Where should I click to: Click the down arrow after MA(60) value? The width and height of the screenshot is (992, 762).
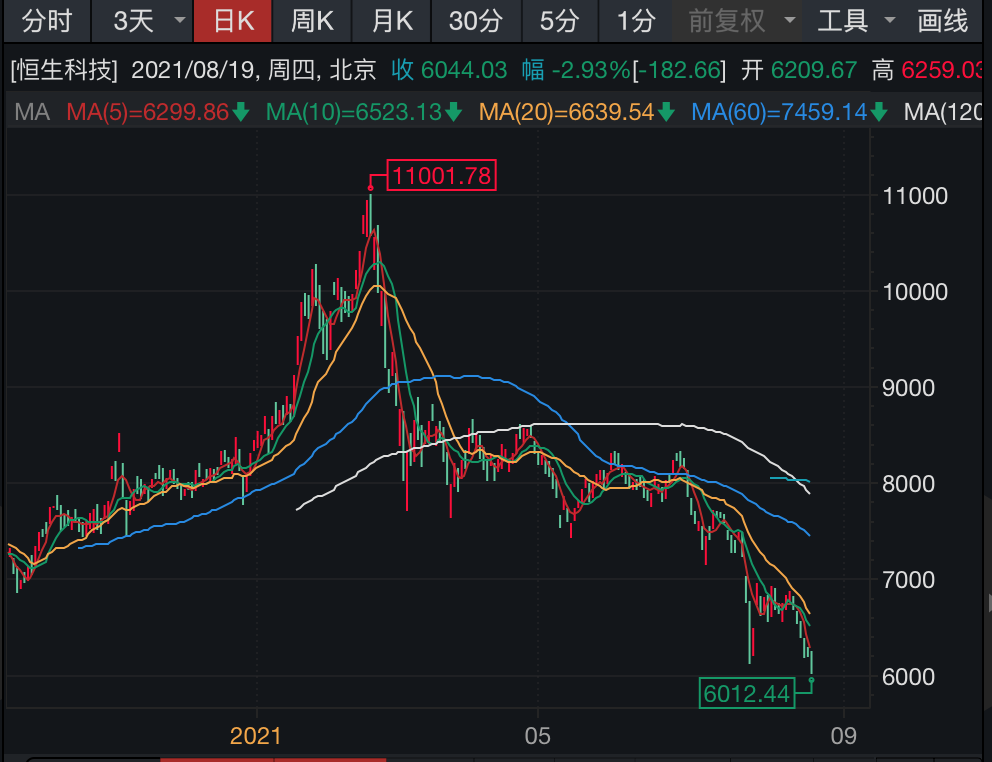tap(878, 113)
